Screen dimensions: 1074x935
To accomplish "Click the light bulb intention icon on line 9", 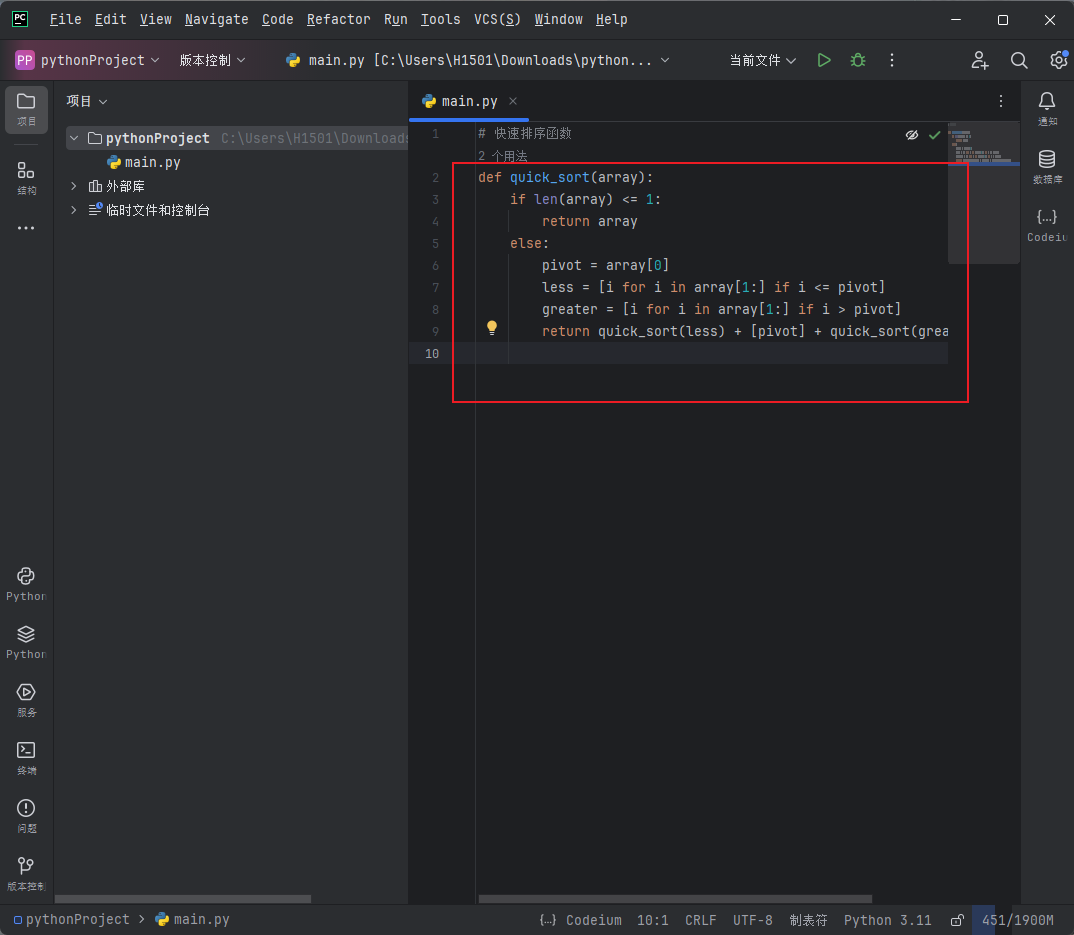I will [491, 327].
